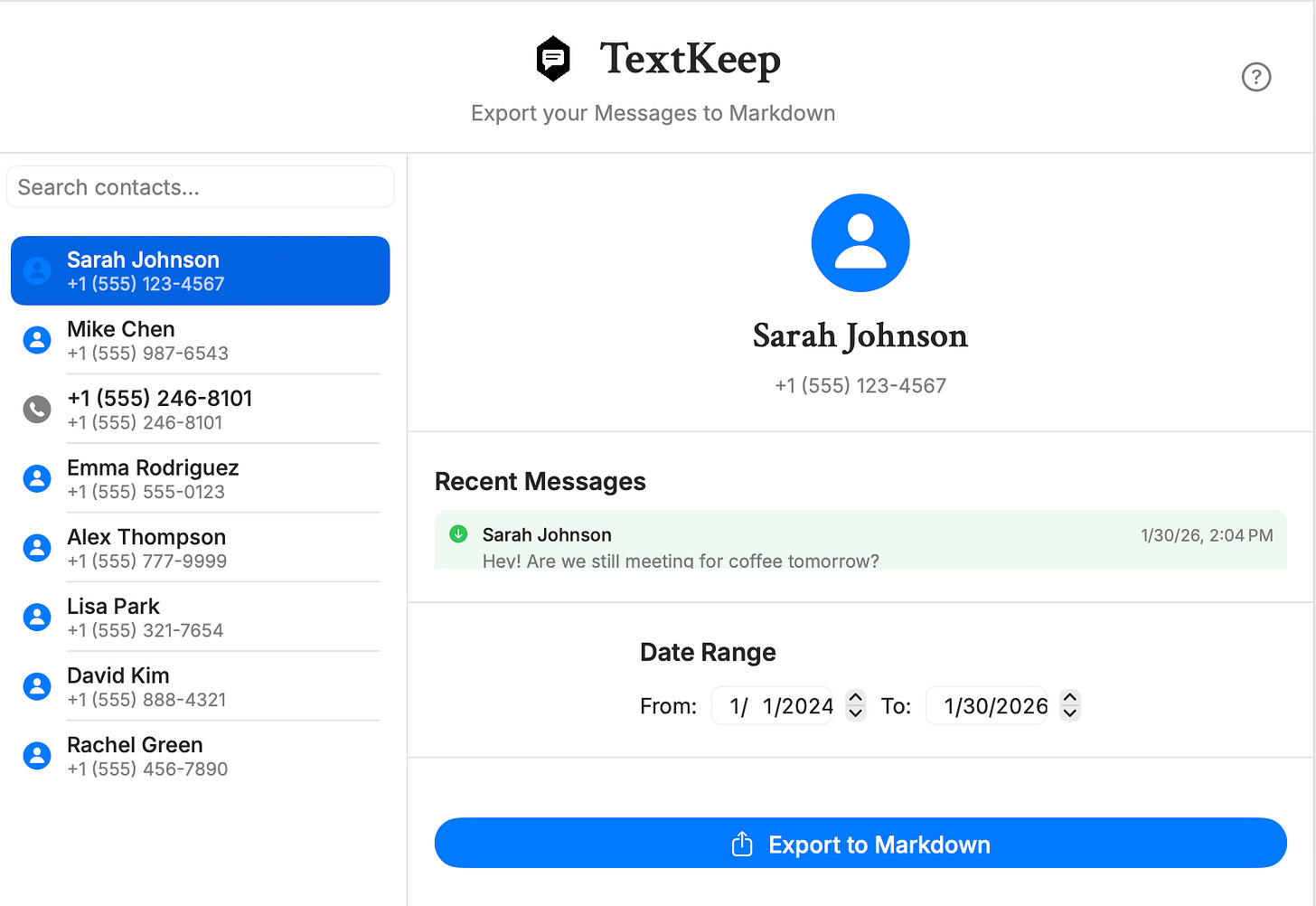Decrement the To date with its stepper arrow

pyautogui.click(x=1070, y=713)
